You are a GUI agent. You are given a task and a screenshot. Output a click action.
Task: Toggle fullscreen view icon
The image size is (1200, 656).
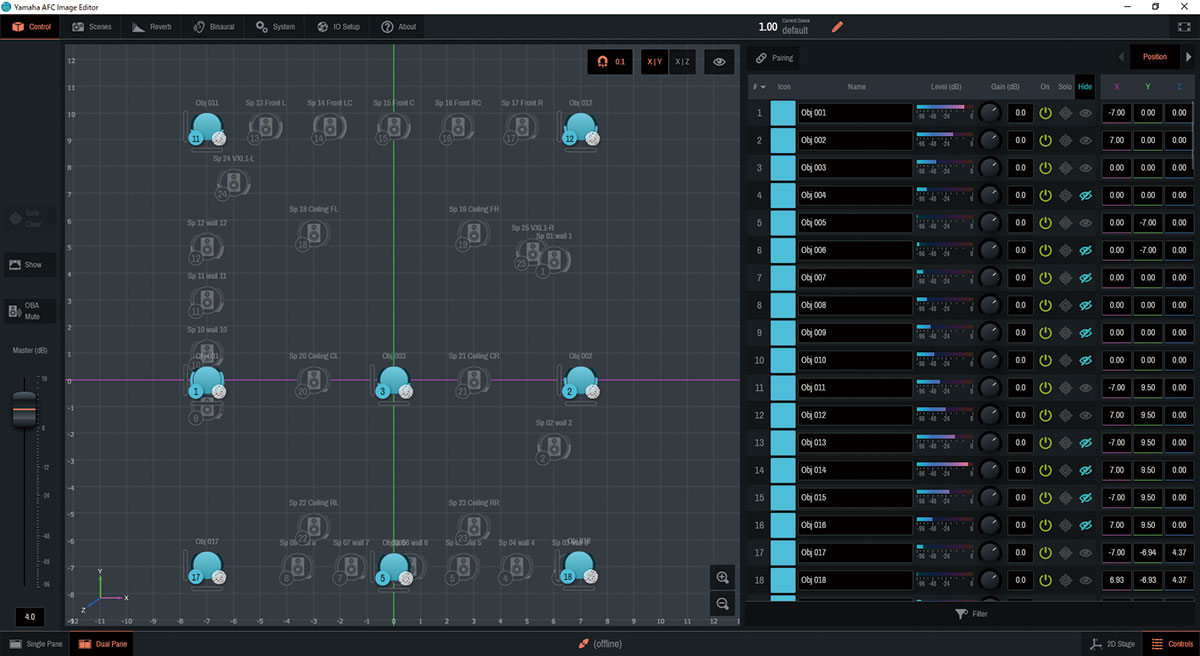pyautogui.click(x=1184, y=27)
